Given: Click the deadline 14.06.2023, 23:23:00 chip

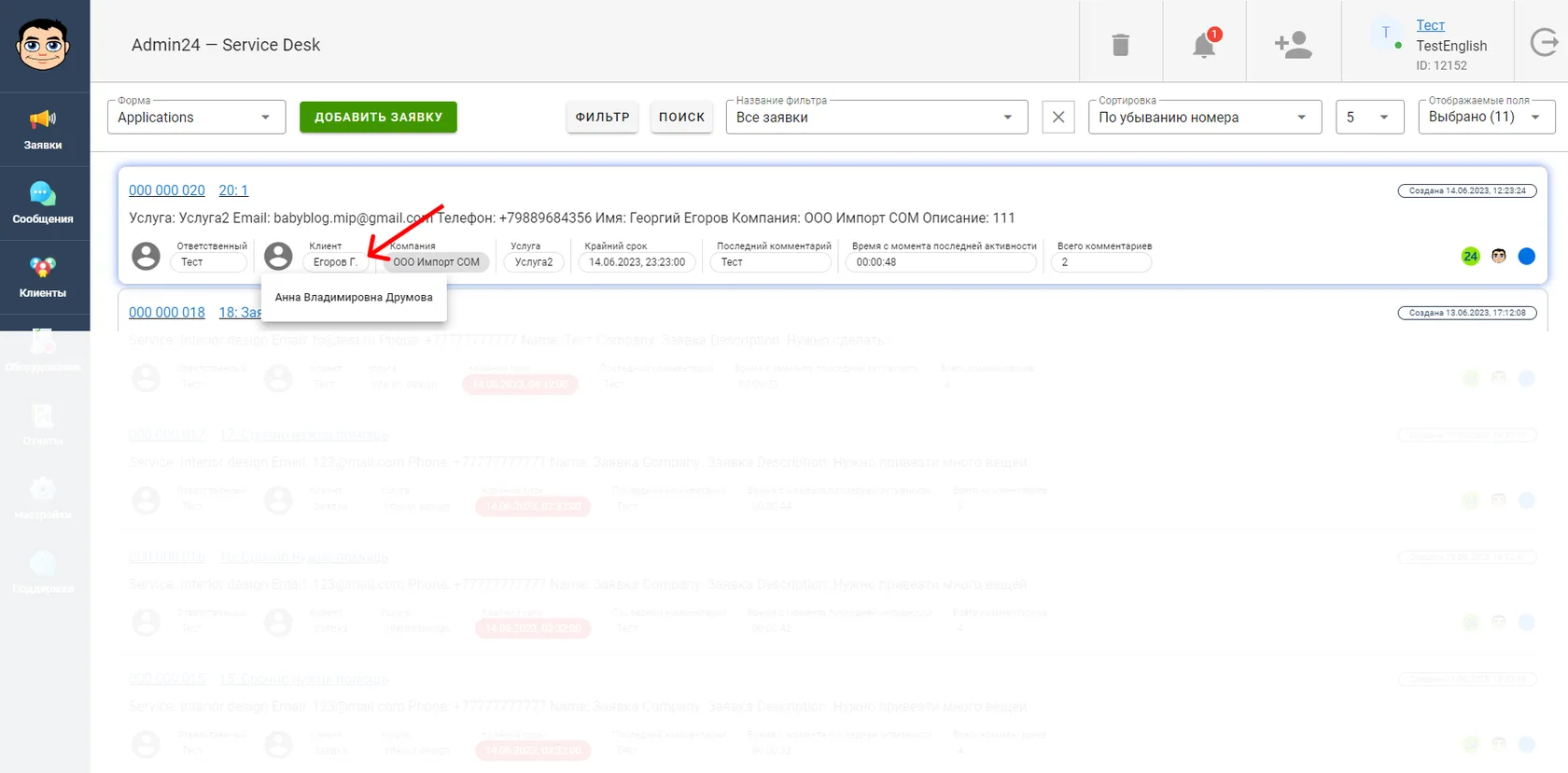Looking at the screenshot, I should click(637, 262).
